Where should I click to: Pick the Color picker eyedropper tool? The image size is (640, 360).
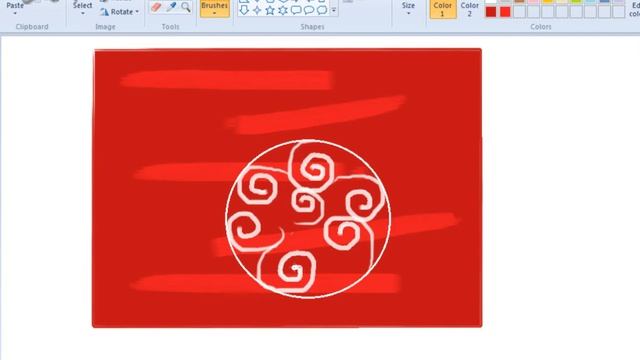point(171,7)
